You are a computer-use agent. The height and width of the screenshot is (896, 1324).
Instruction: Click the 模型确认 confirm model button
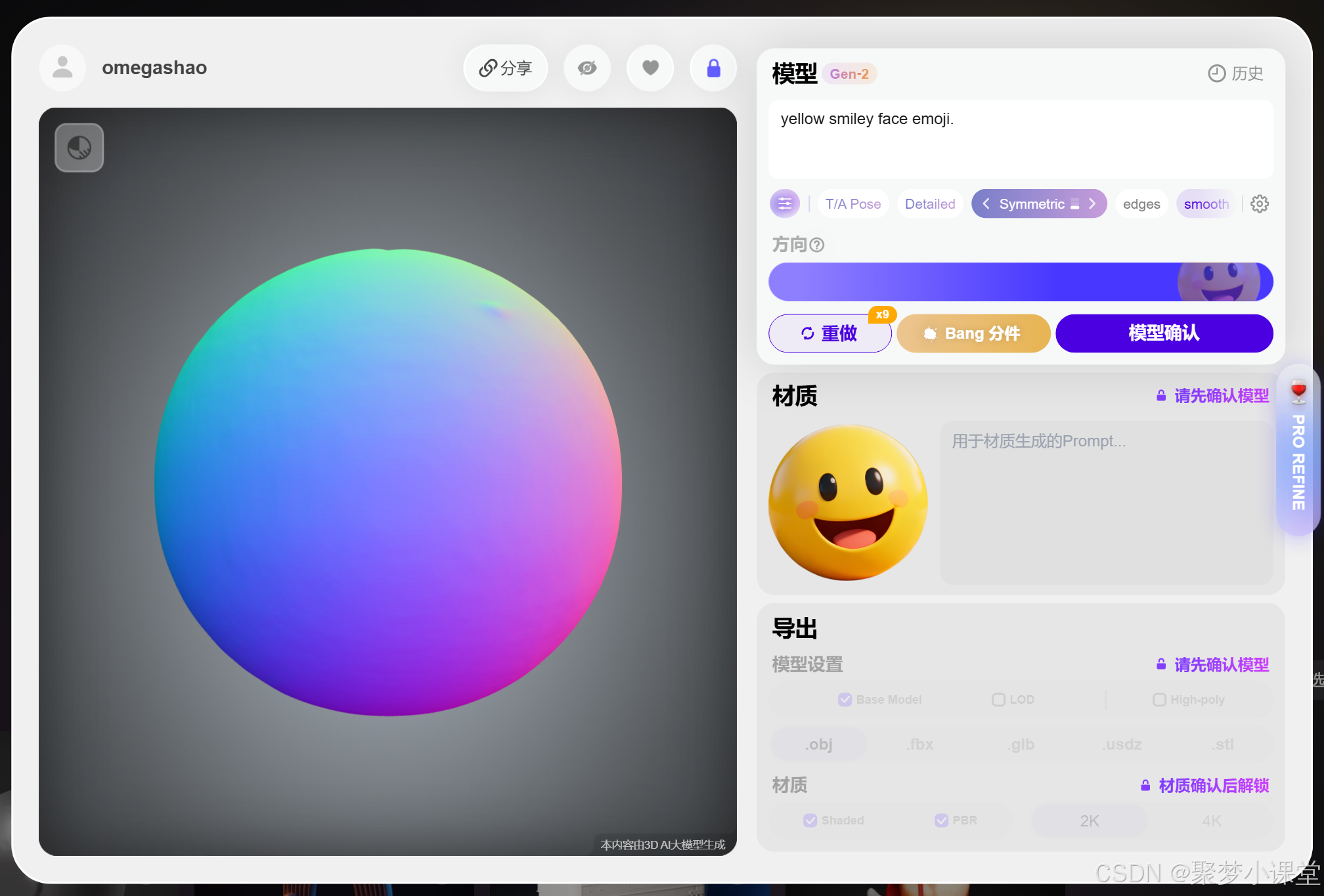pyautogui.click(x=1164, y=333)
